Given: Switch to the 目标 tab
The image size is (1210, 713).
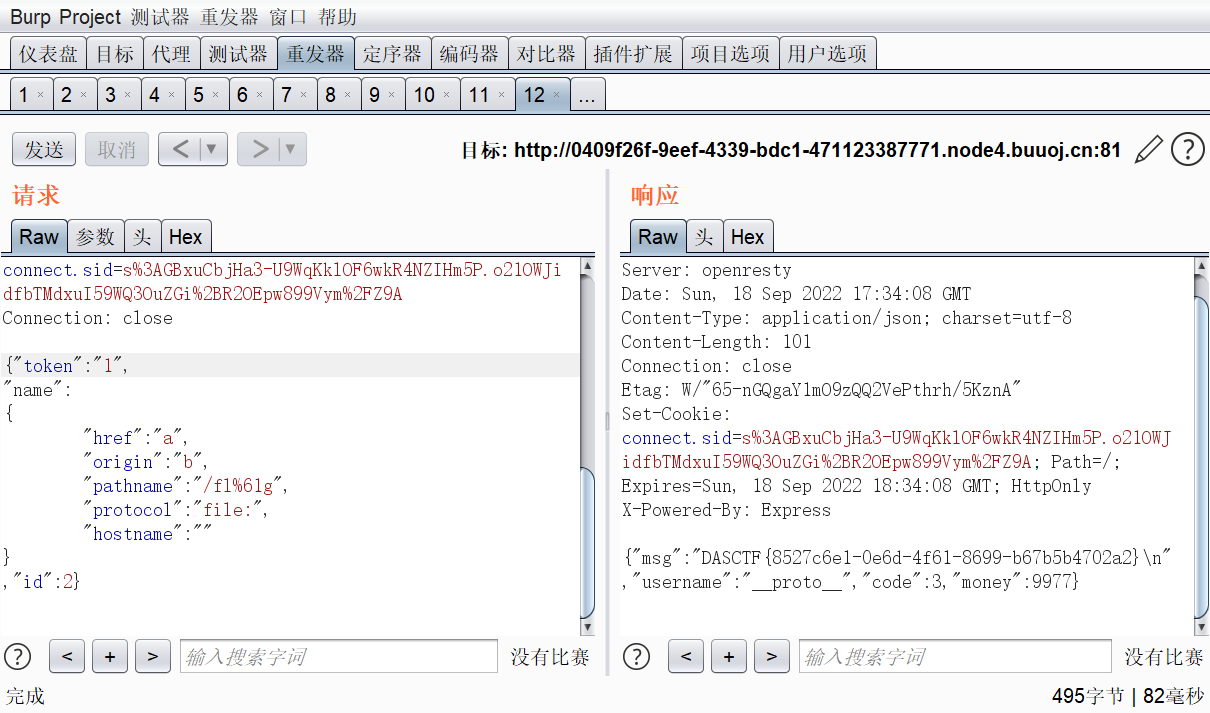Looking at the screenshot, I should (x=115, y=54).
